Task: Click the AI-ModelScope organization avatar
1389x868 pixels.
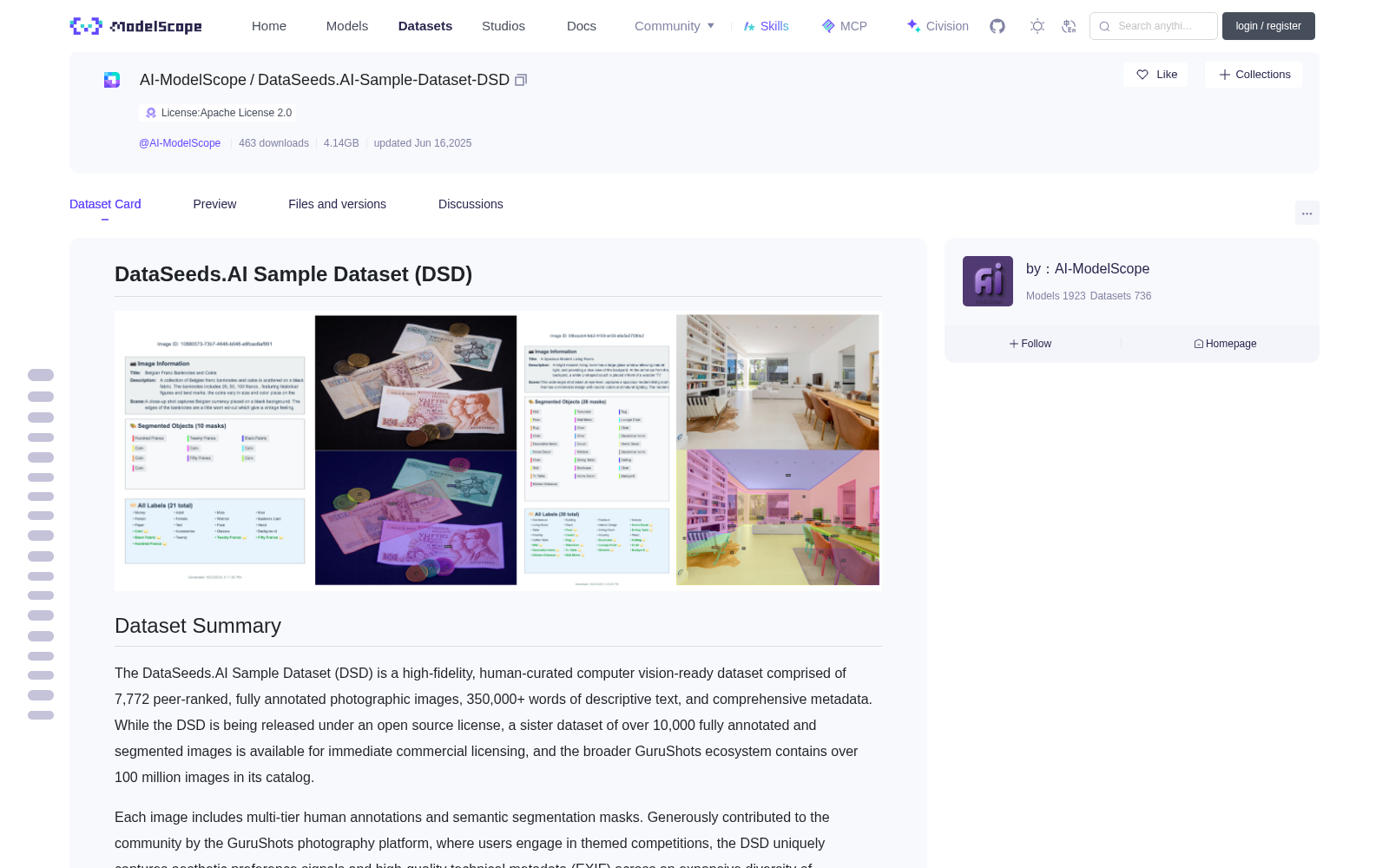Action: [988, 281]
